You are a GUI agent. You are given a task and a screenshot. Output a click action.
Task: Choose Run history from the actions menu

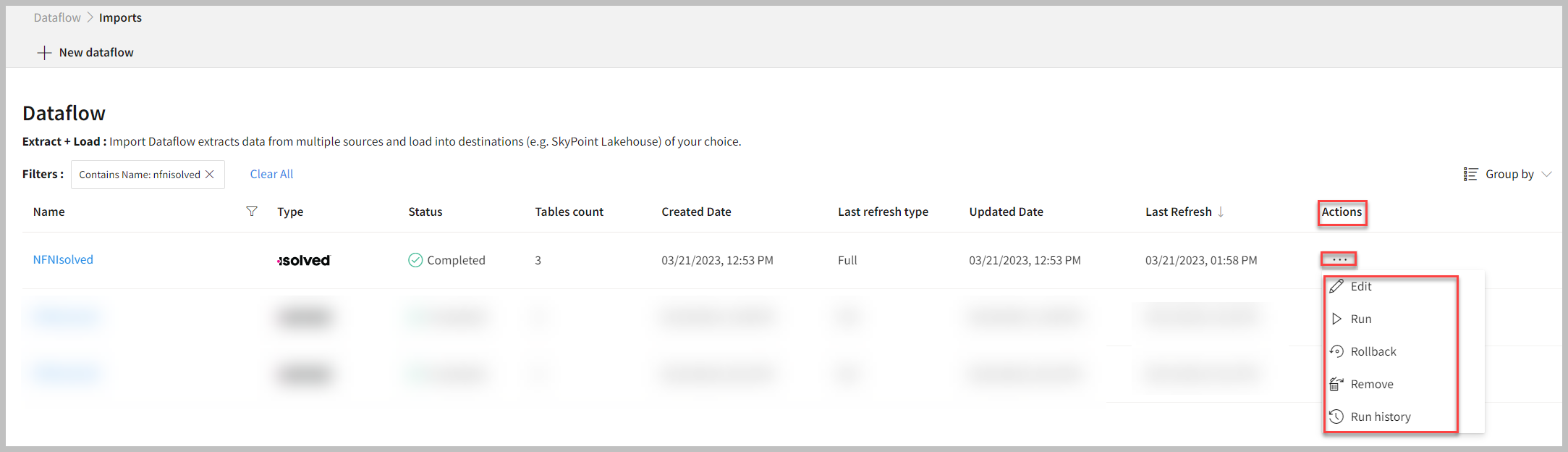tap(1380, 417)
